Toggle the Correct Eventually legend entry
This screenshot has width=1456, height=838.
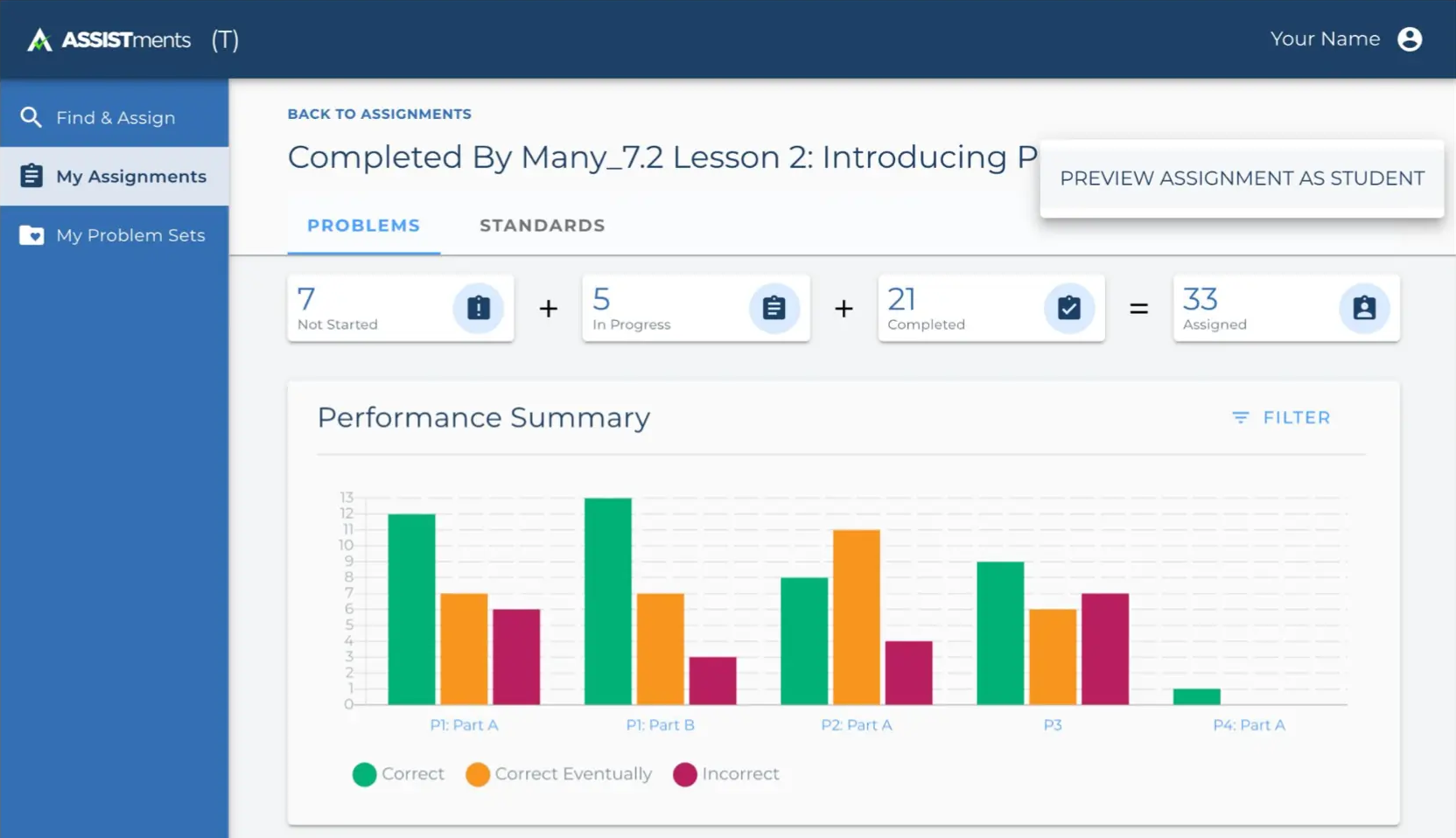(x=558, y=774)
